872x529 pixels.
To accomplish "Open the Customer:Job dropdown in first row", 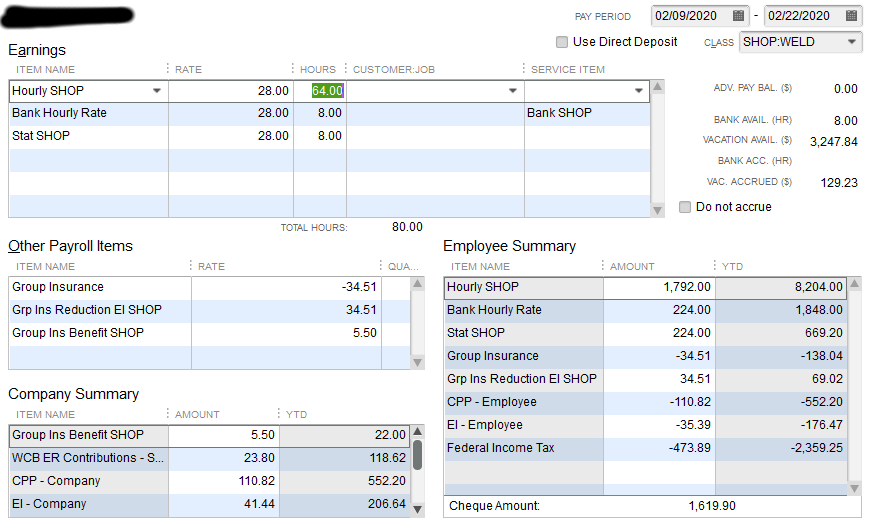I will 512,91.
